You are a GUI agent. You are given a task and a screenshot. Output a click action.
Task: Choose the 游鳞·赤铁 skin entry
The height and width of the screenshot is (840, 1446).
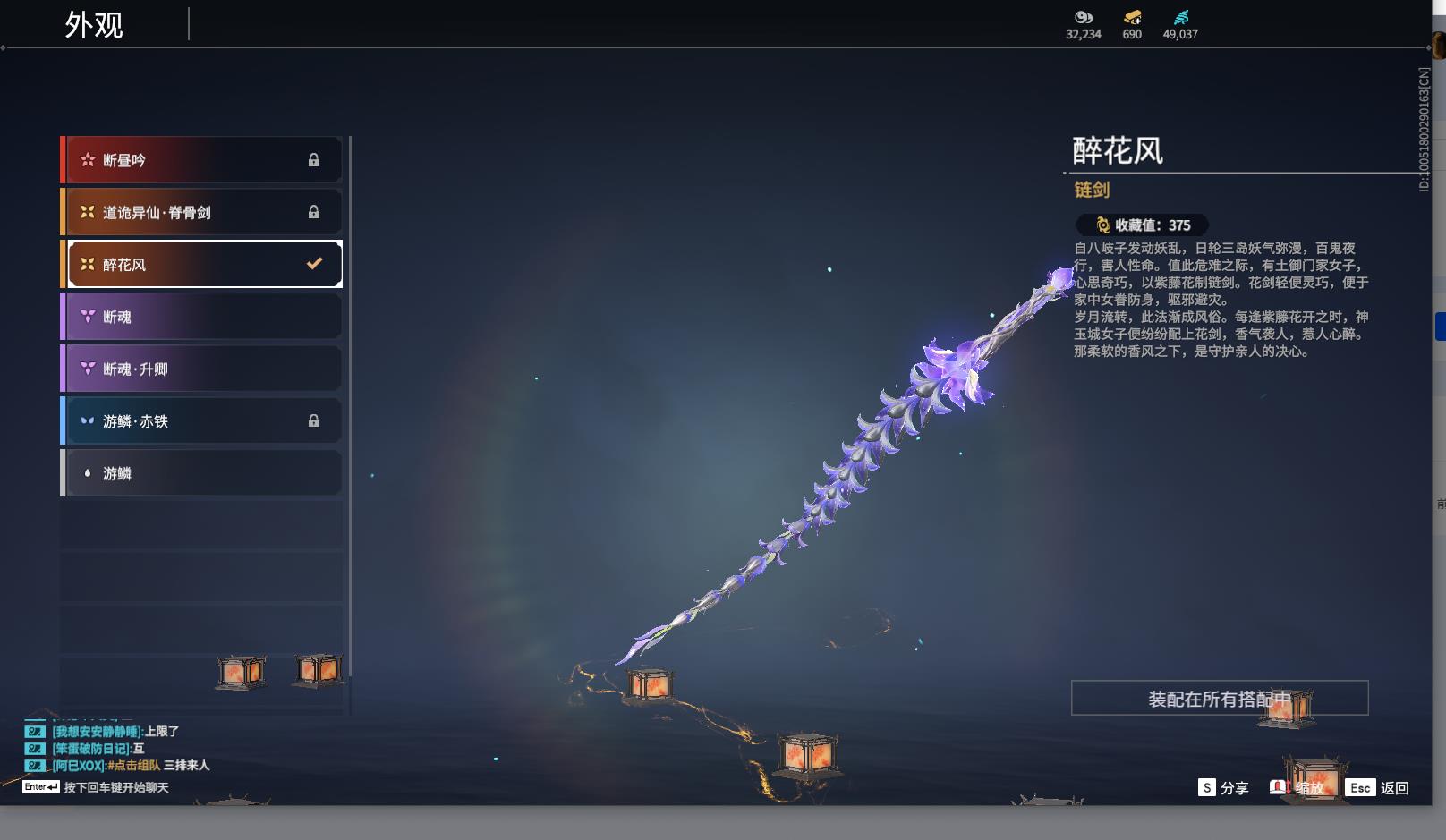pos(201,420)
